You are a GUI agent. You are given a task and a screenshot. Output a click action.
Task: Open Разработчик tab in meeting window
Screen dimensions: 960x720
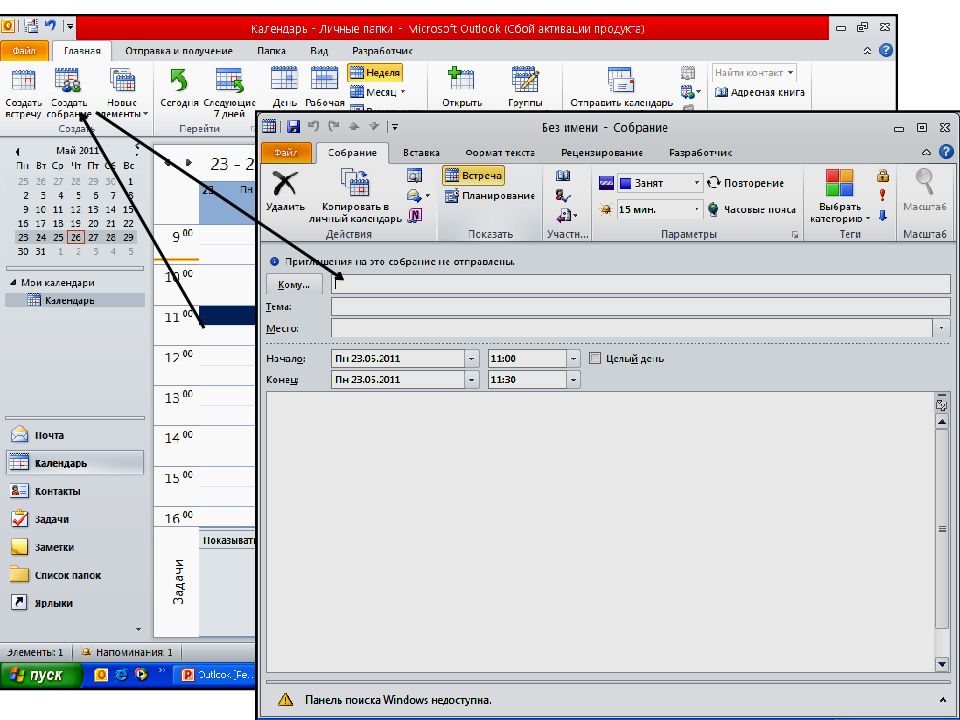coord(700,152)
